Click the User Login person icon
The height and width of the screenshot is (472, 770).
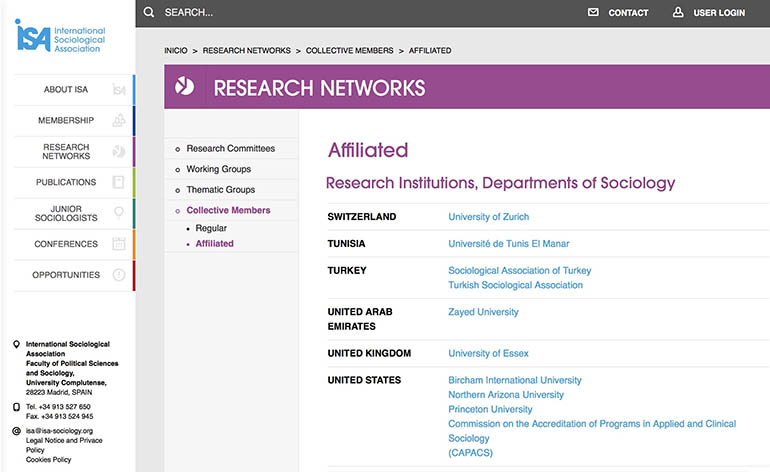pyautogui.click(x=678, y=12)
